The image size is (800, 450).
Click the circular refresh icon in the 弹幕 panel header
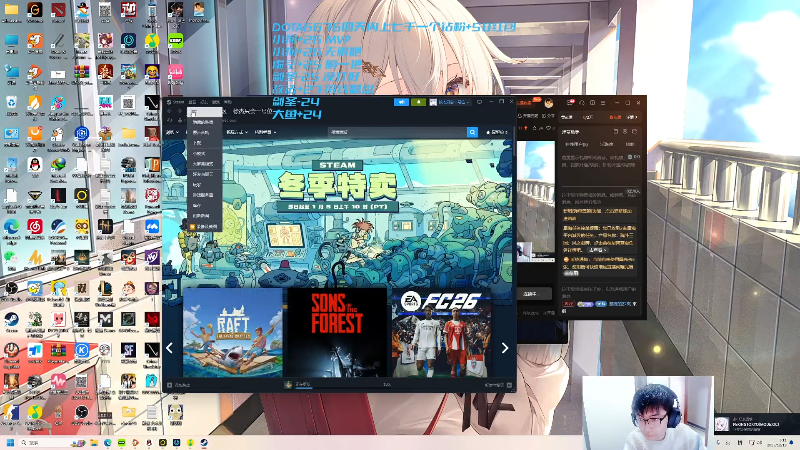[x=634, y=131]
